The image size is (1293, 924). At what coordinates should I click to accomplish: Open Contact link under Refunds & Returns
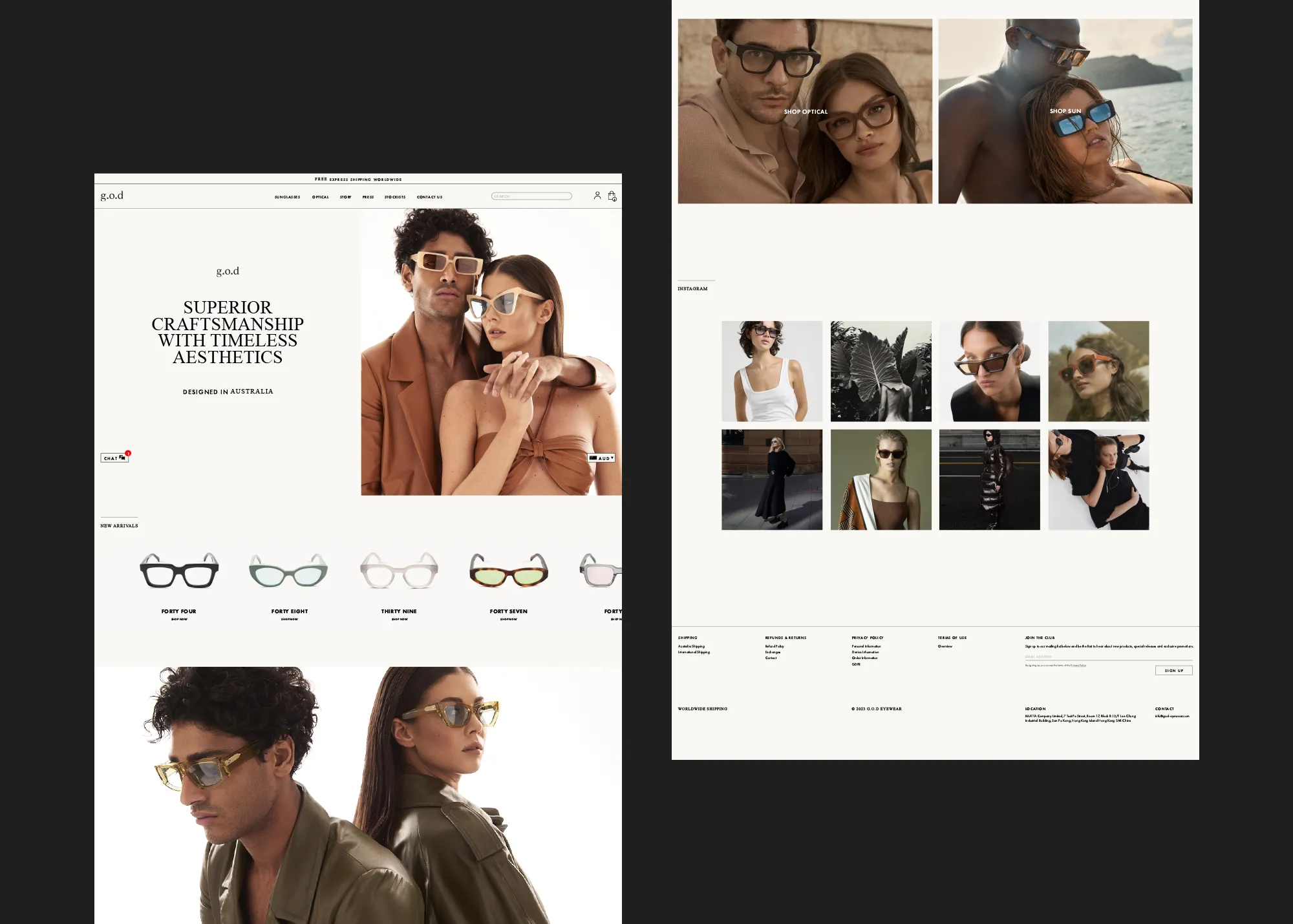771,658
